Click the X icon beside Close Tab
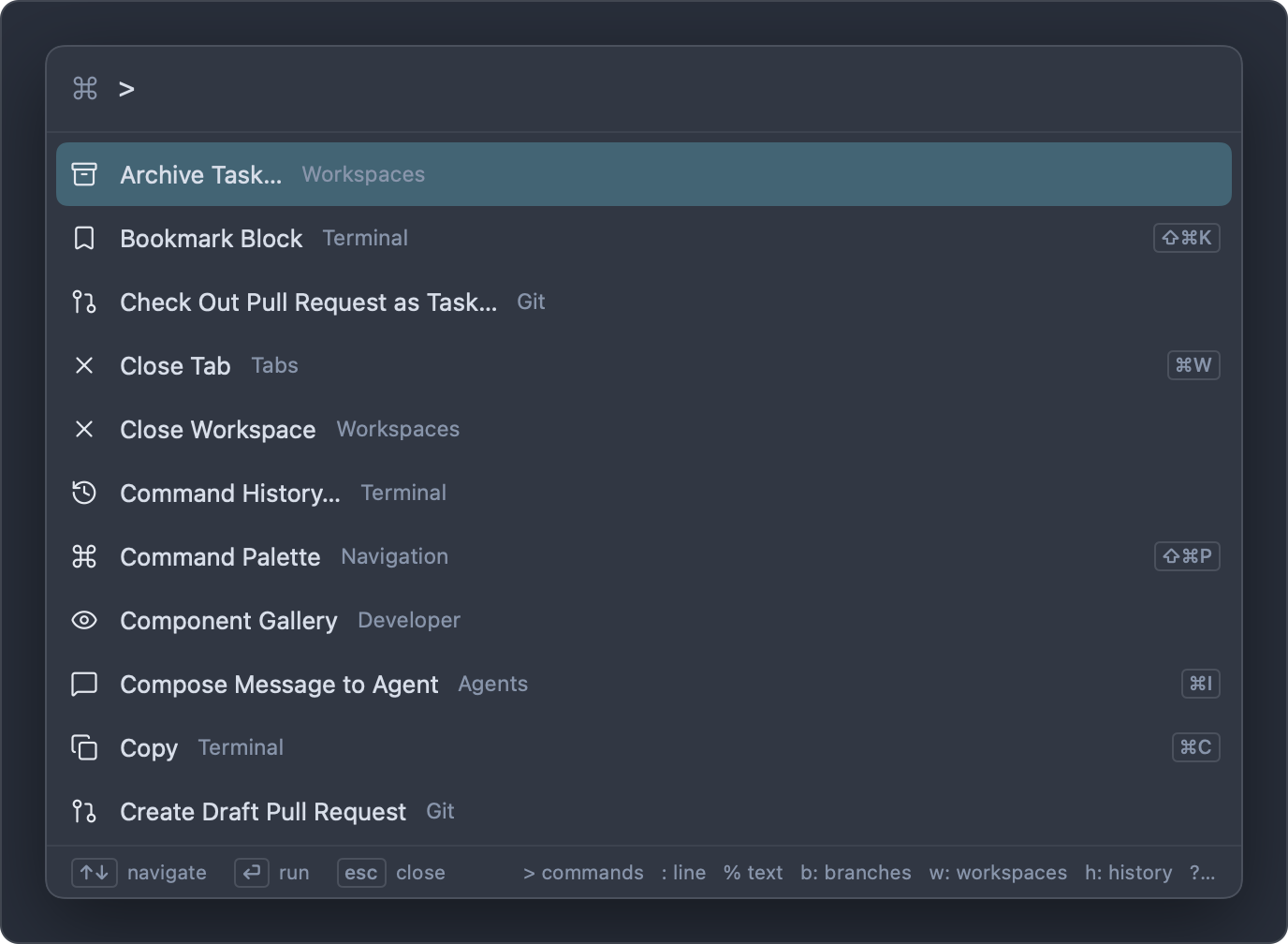The image size is (1288, 944). click(x=84, y=365)
